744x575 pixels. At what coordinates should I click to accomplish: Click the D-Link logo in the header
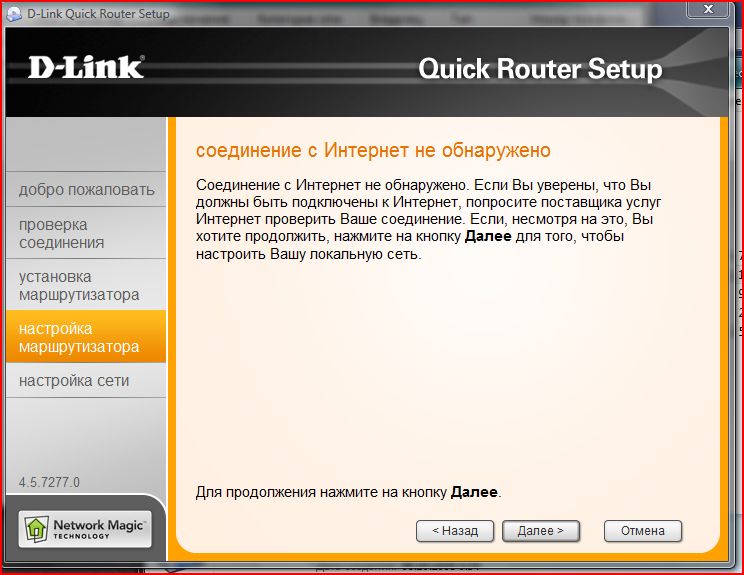86,67
